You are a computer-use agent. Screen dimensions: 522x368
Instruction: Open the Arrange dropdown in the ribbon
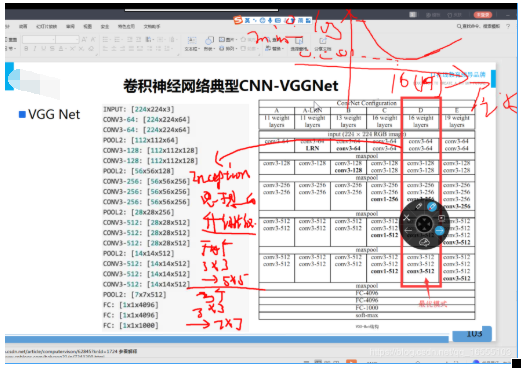pos(228,49)
